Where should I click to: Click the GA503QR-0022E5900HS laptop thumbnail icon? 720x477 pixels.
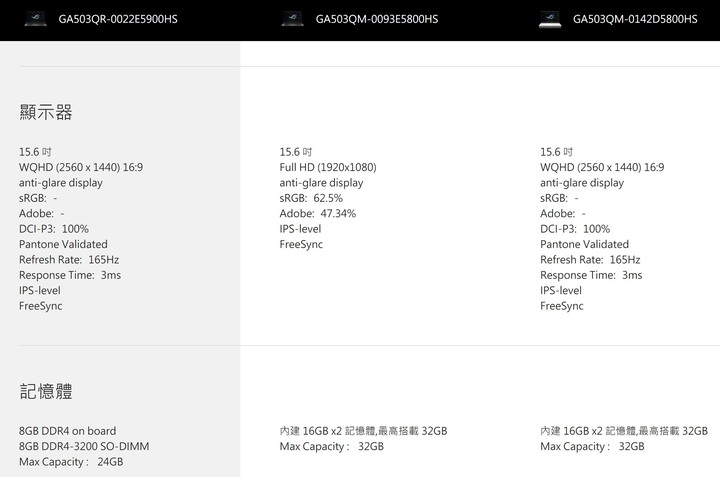click(35, 19)
